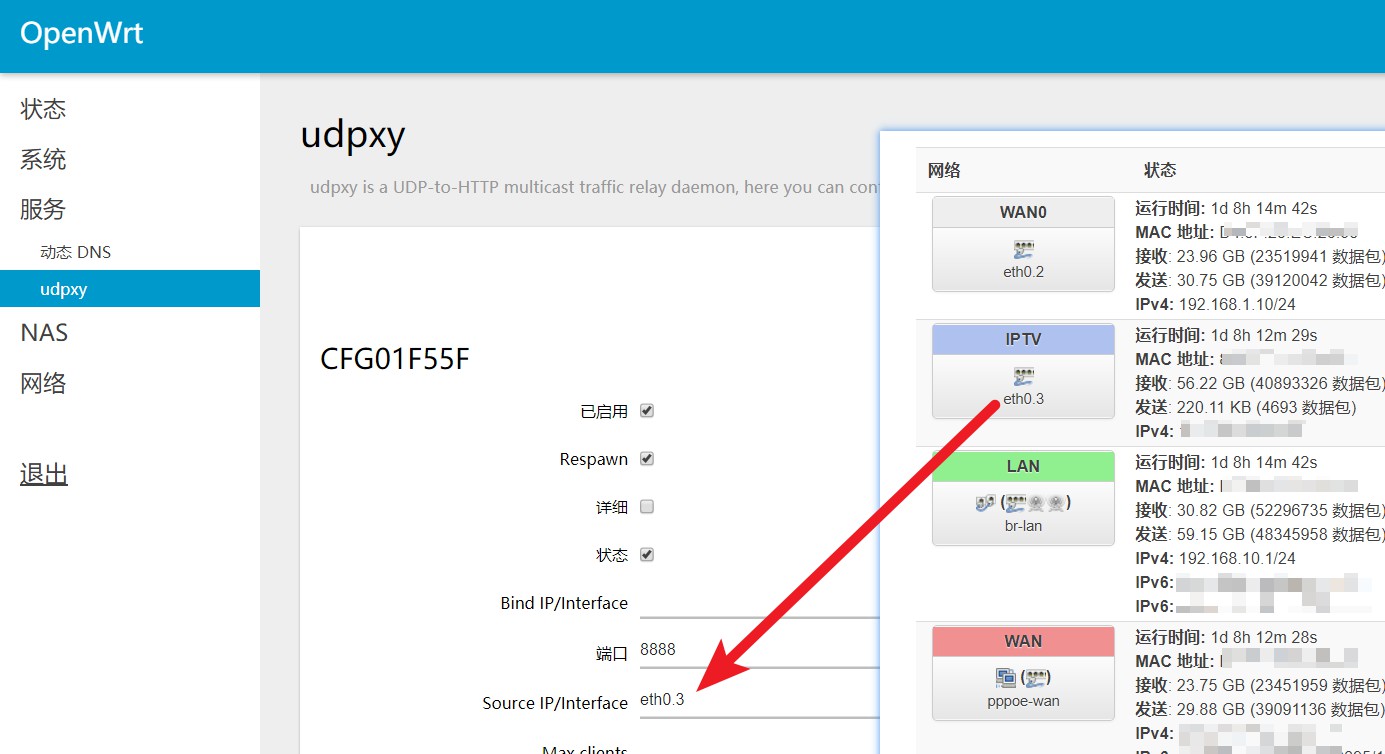Click WAN0 发送 30.75 GB value
This screenshot has width=1385, height=754.
1260,280
